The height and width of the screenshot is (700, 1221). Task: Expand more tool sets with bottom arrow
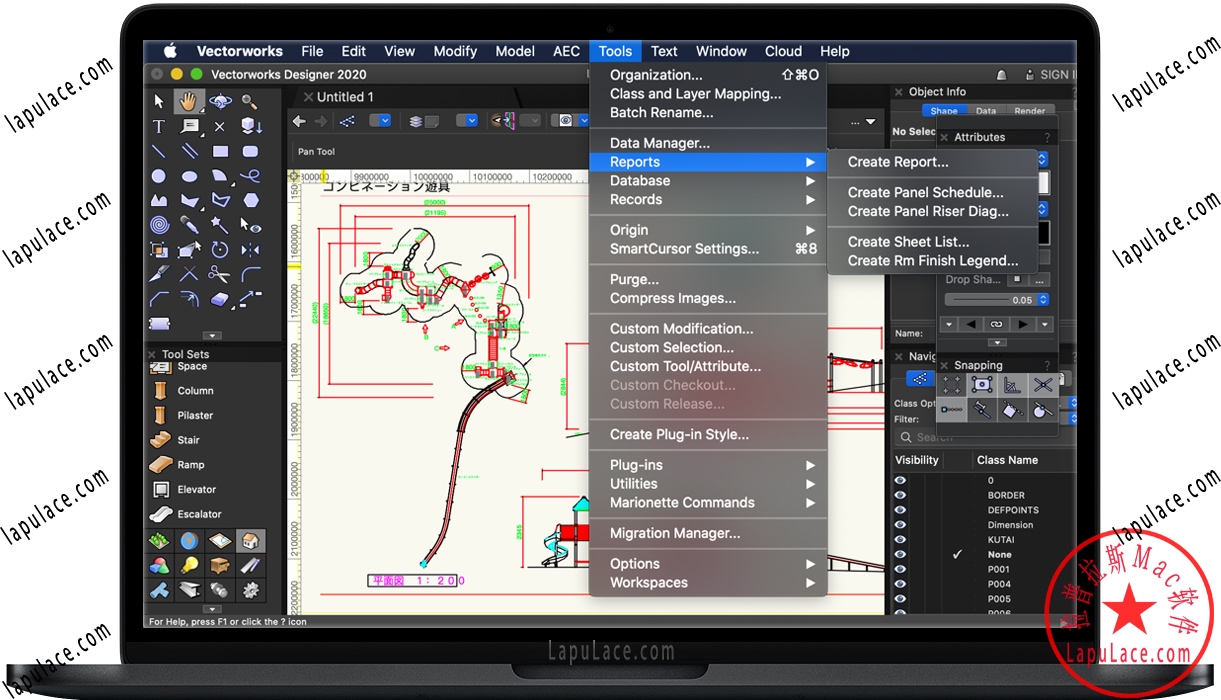click(x=211, y=608)
